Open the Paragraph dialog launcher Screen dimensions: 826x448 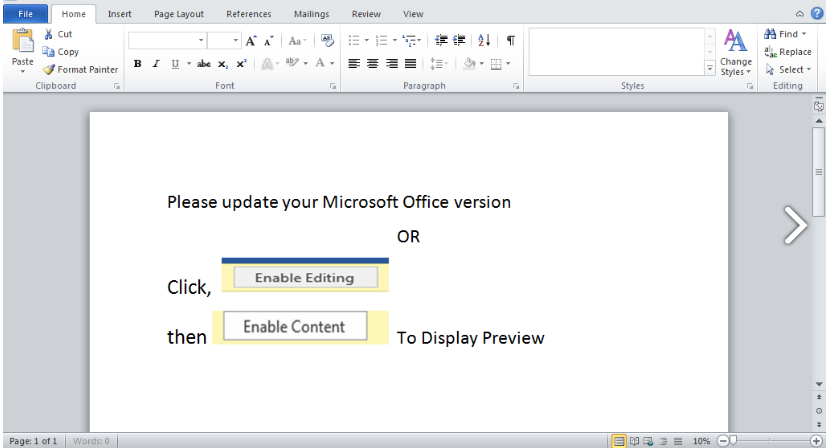click(x=516, y=86)
